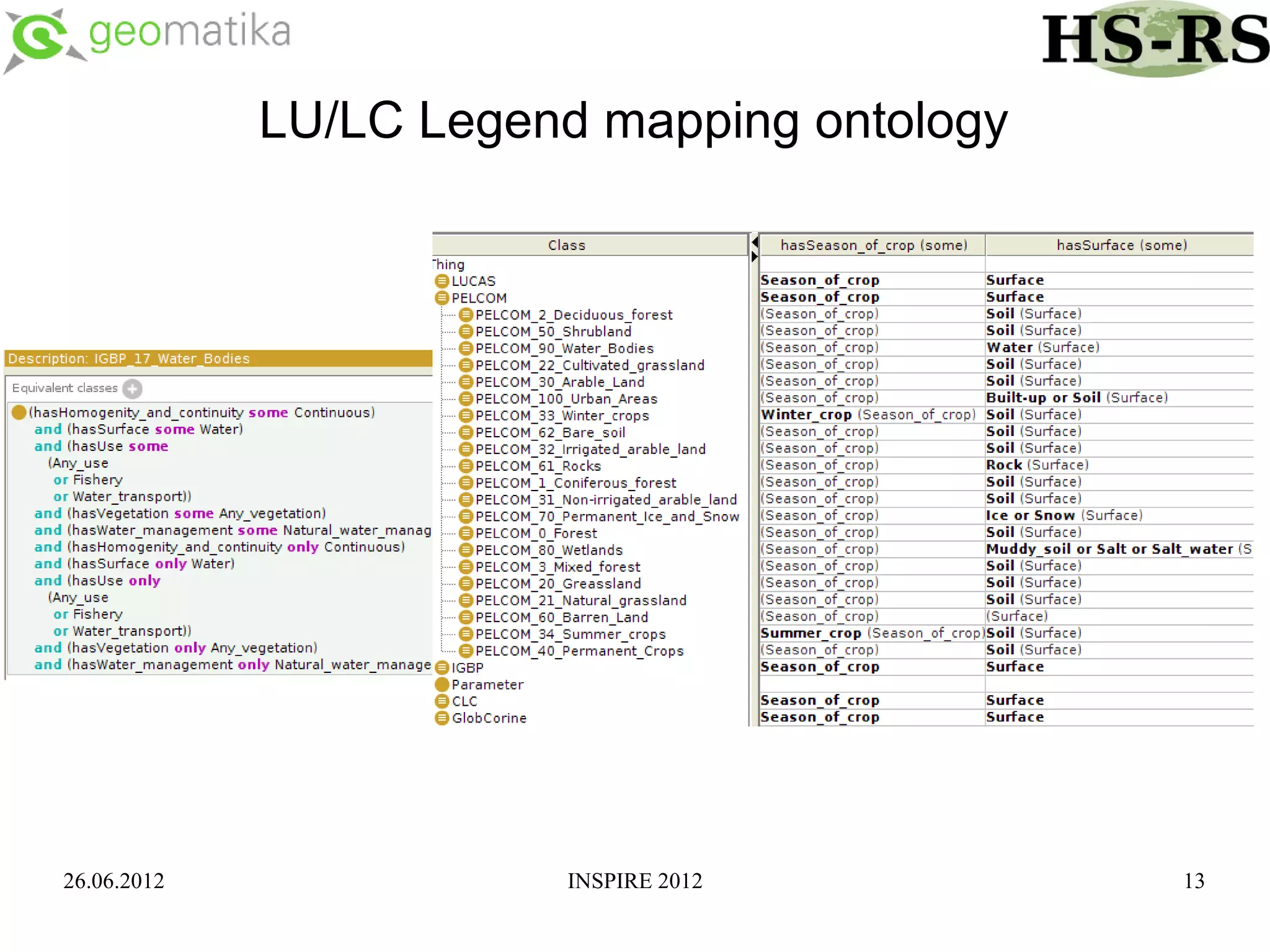Click the IGBP class icon

442,667
